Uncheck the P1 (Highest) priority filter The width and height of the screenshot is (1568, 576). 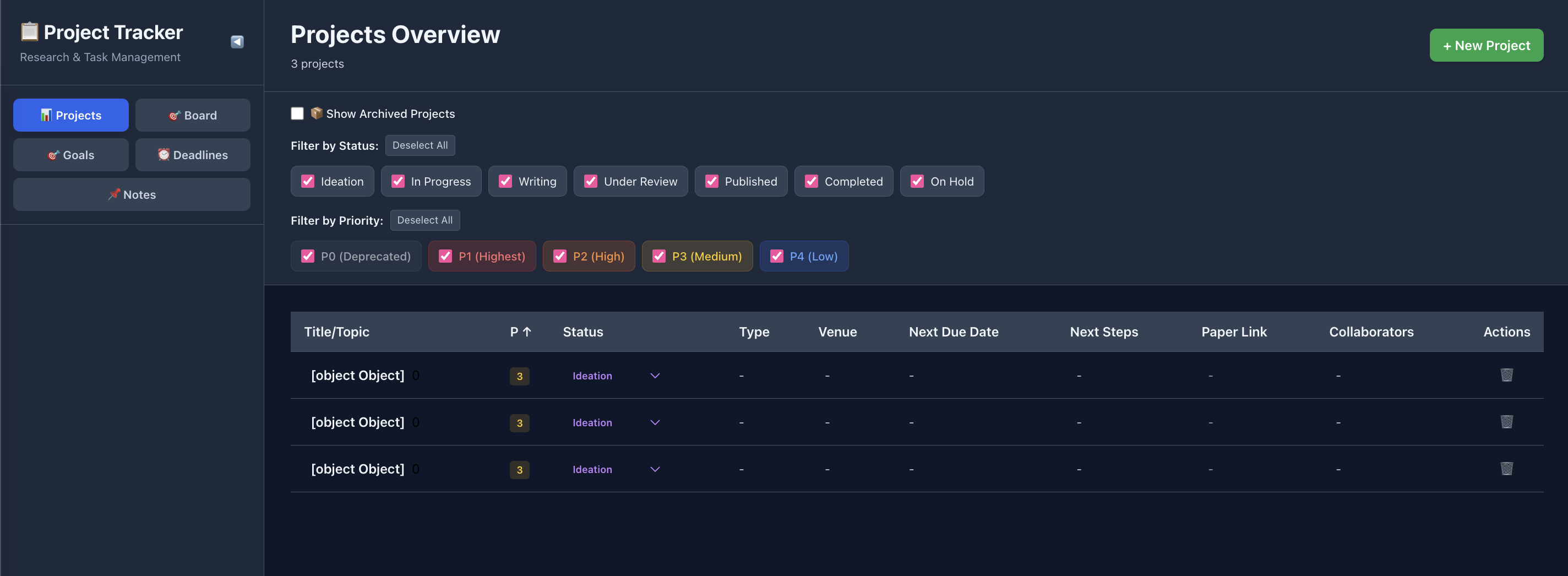[445, 256]
